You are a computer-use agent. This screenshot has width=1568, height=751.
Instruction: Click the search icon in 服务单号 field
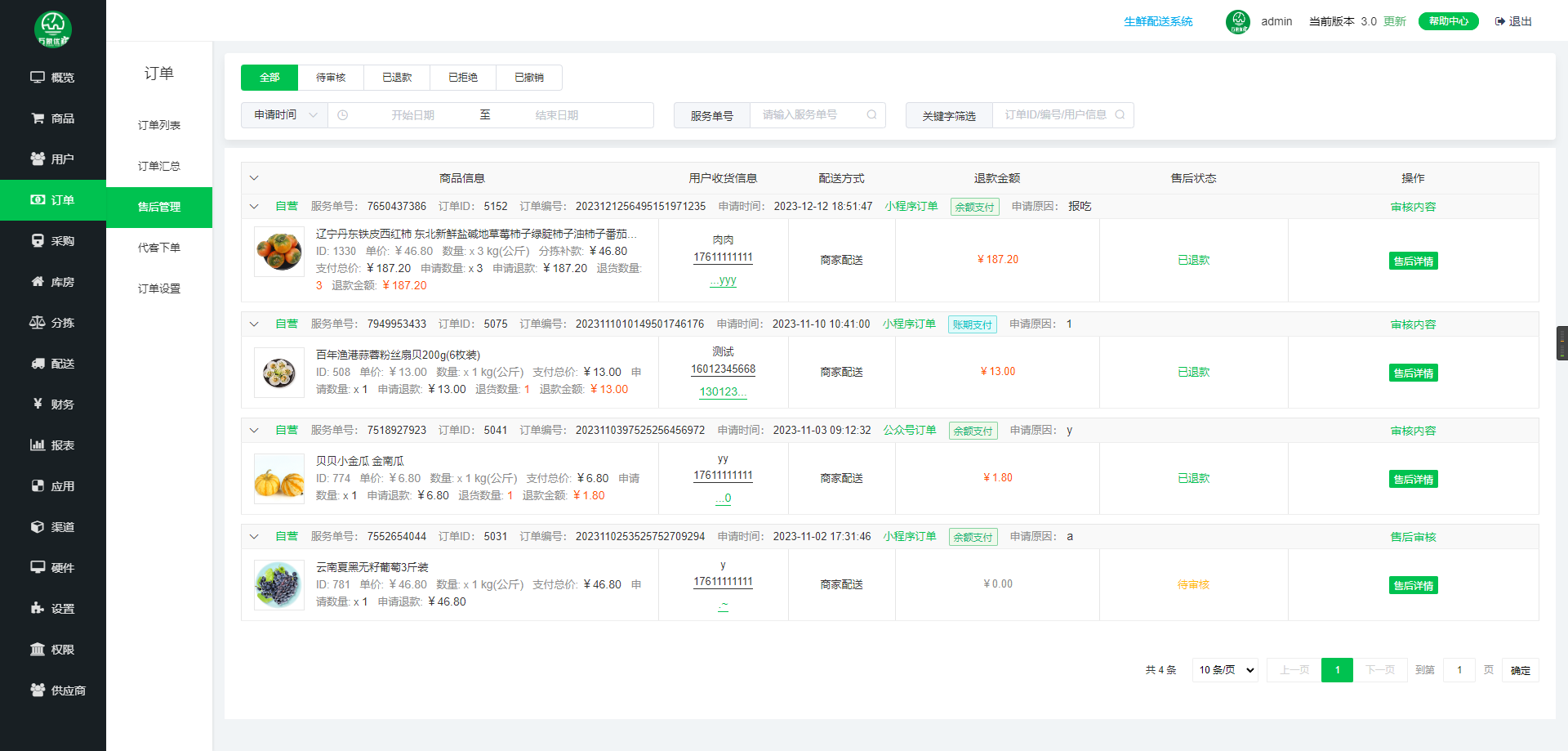point(871,115)
